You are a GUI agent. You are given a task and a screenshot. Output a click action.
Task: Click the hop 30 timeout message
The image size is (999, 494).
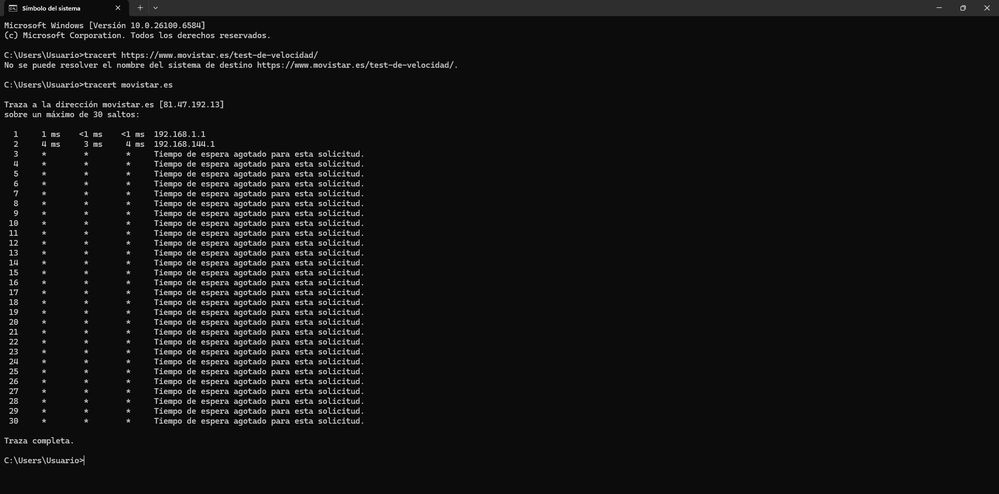(x=259, y=421)
